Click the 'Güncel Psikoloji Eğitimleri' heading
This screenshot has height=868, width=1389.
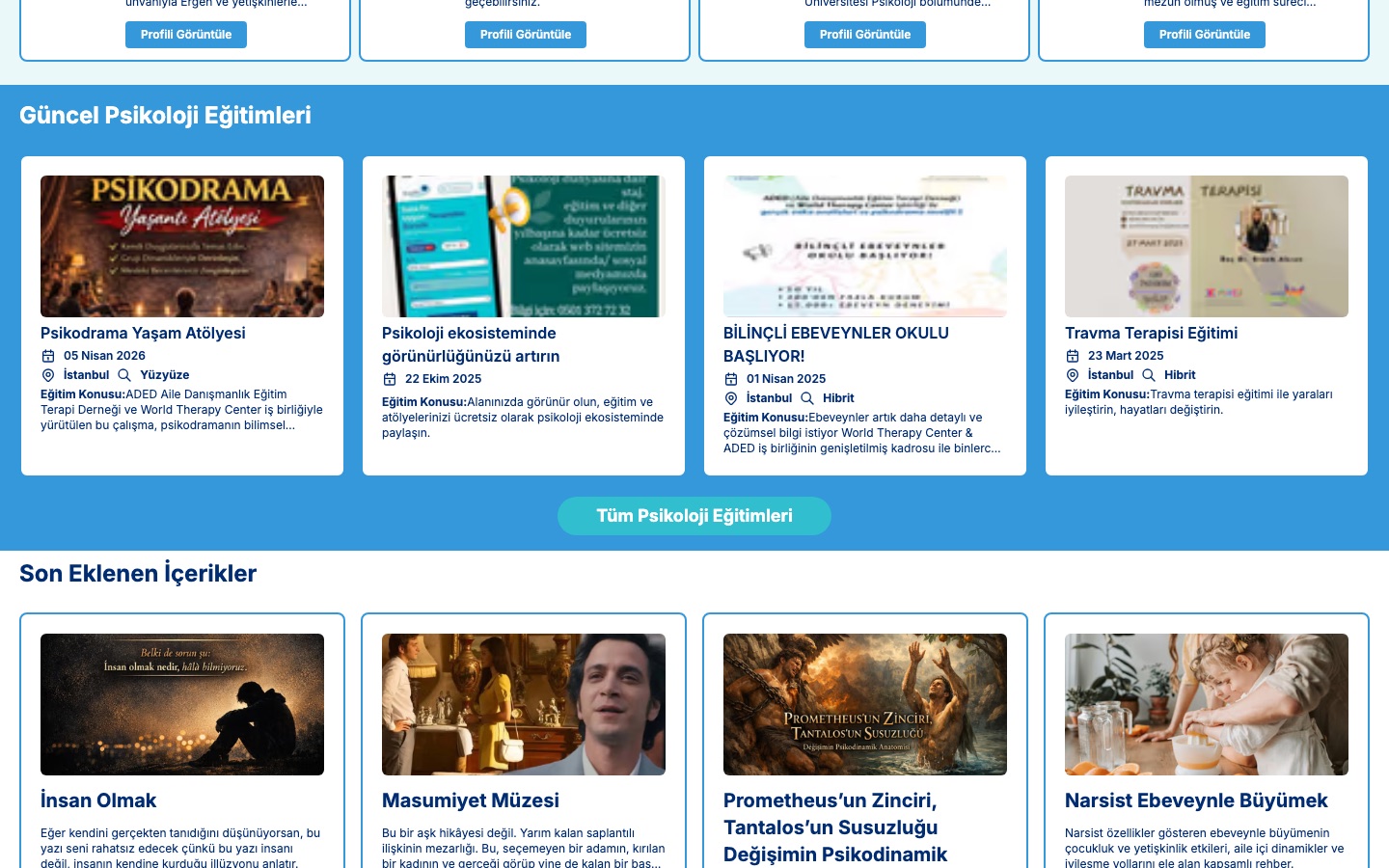[x=165, y=116]
